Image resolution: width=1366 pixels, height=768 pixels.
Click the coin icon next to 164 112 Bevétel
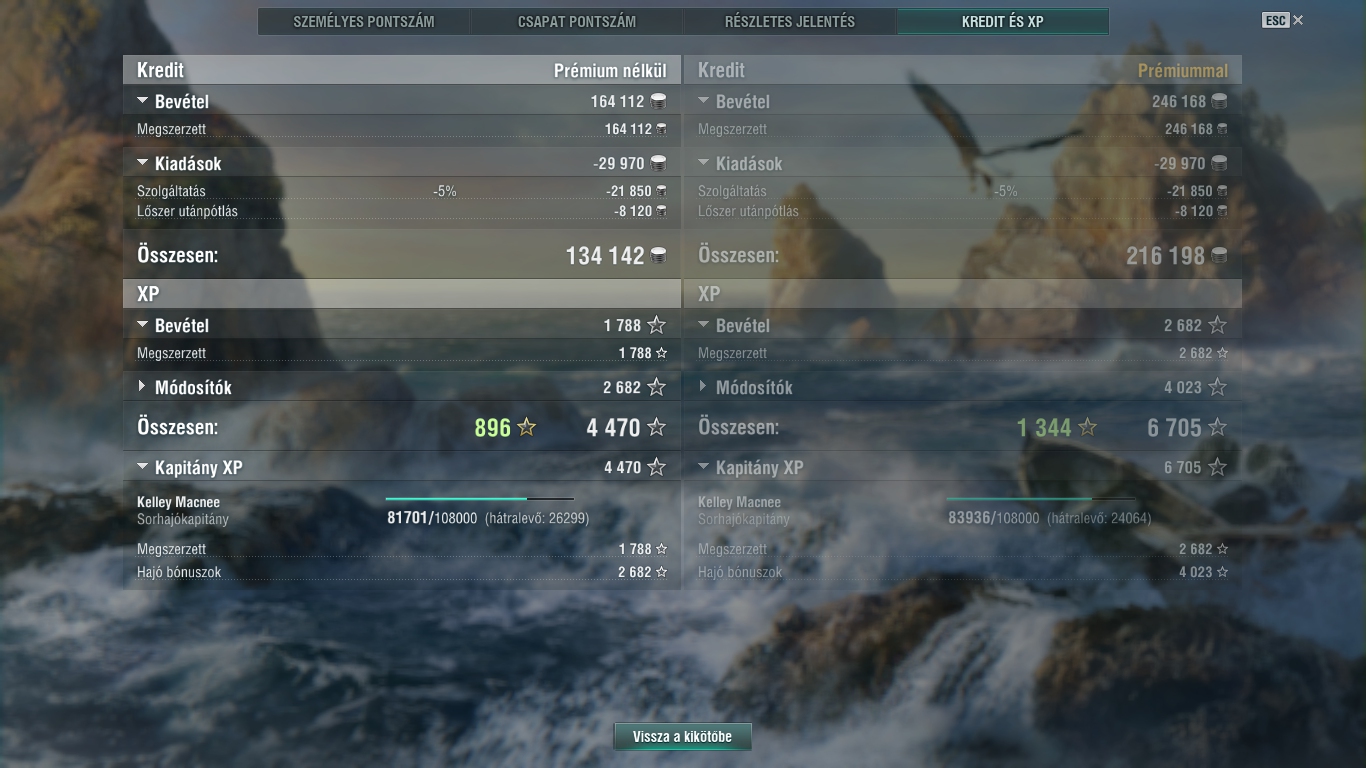pyautogui.click(x=658, y=101)
